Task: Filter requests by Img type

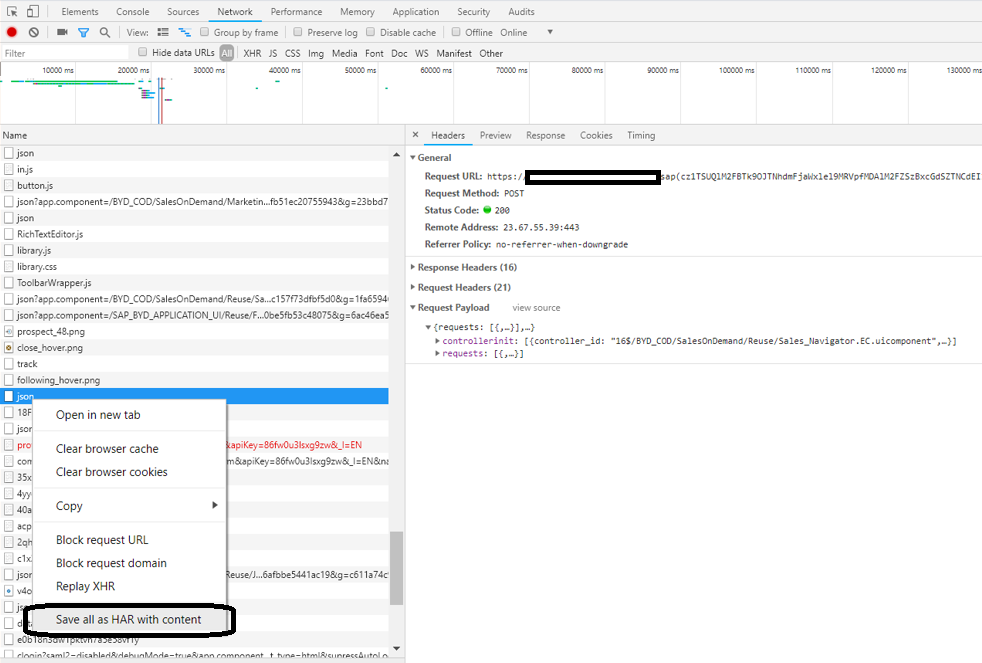Action: [x=316, y=53]
